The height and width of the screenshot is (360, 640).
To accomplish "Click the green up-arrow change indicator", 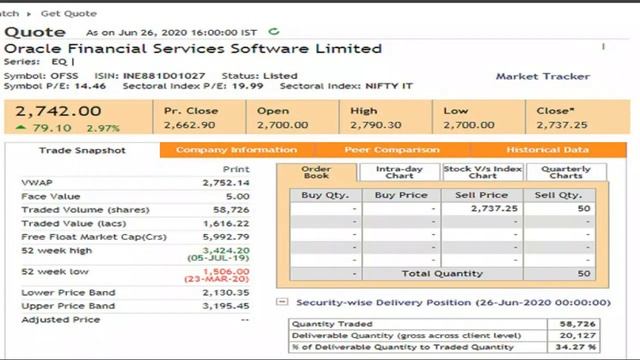I will coord(21,128).
